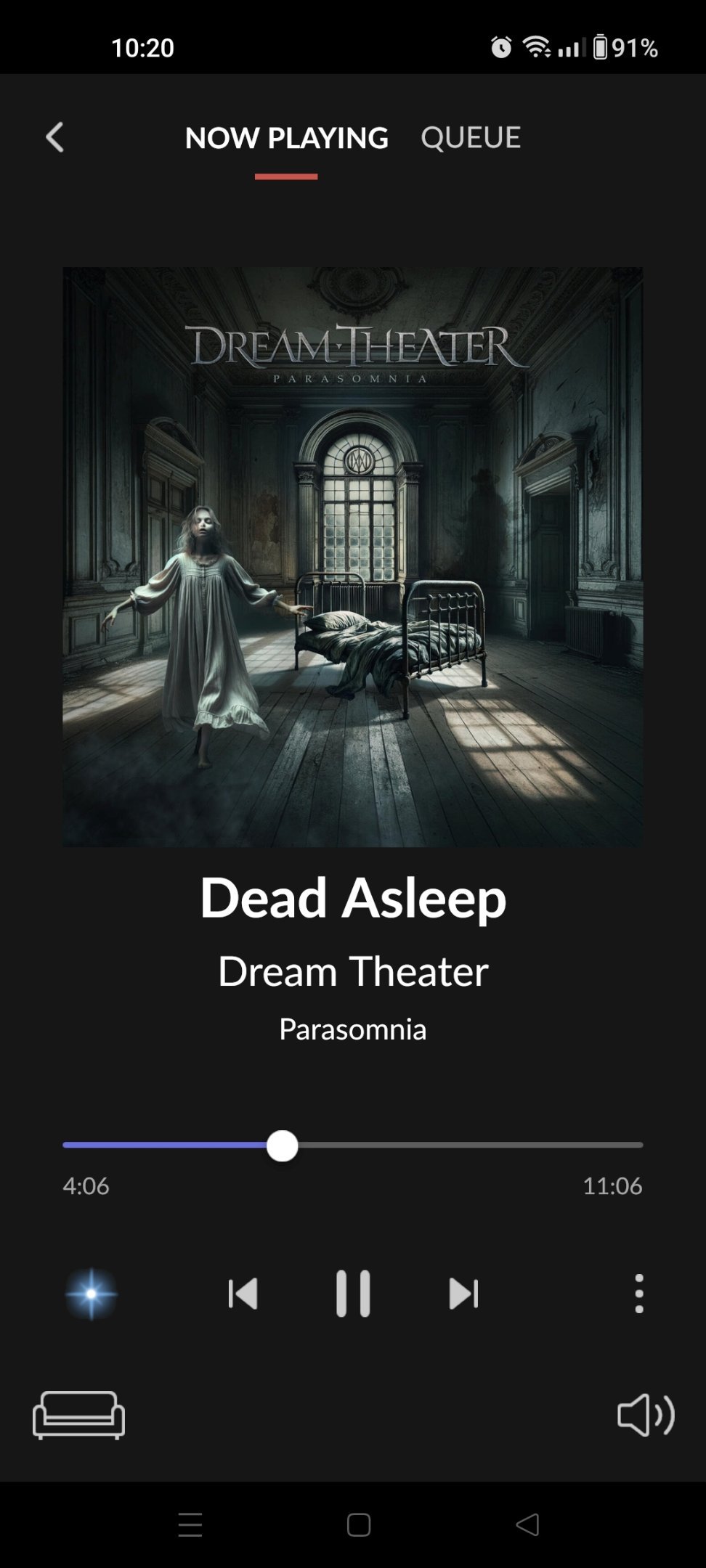Open the couch zone picker icon
706x1568 pixels.
click(x=78, y=1415)
